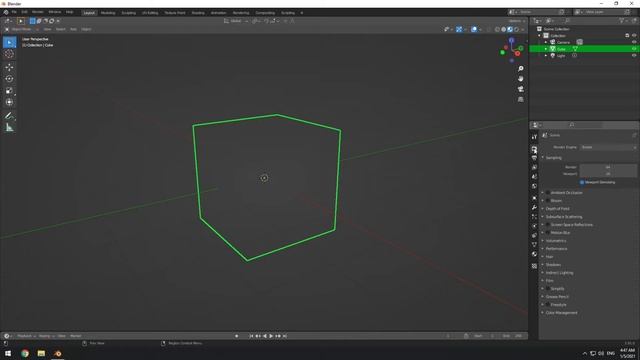Expand the Camera item in outliner
The image size is (640, 360).
pos(546,42)
